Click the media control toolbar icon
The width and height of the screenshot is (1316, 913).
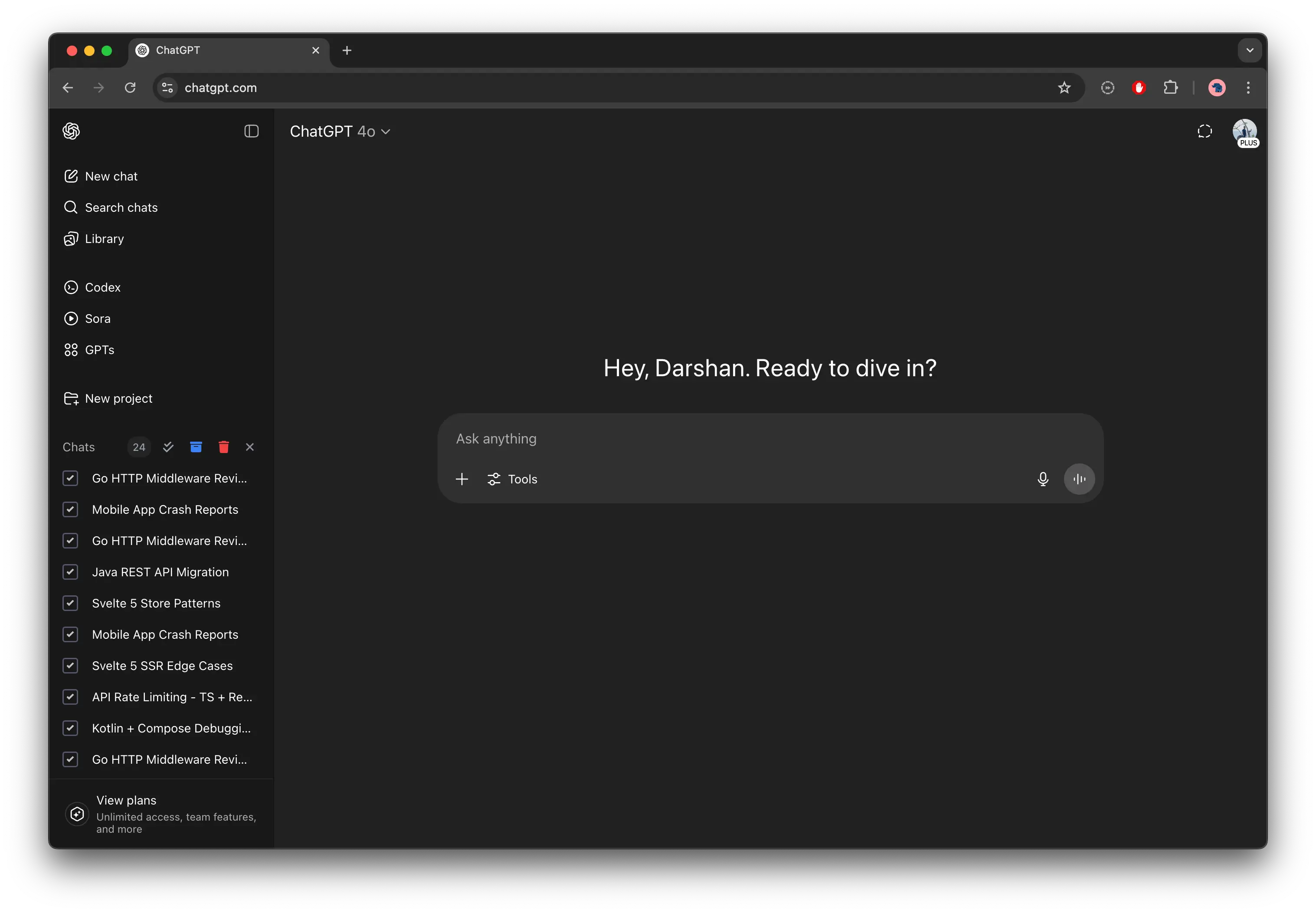coord(1107,88)
